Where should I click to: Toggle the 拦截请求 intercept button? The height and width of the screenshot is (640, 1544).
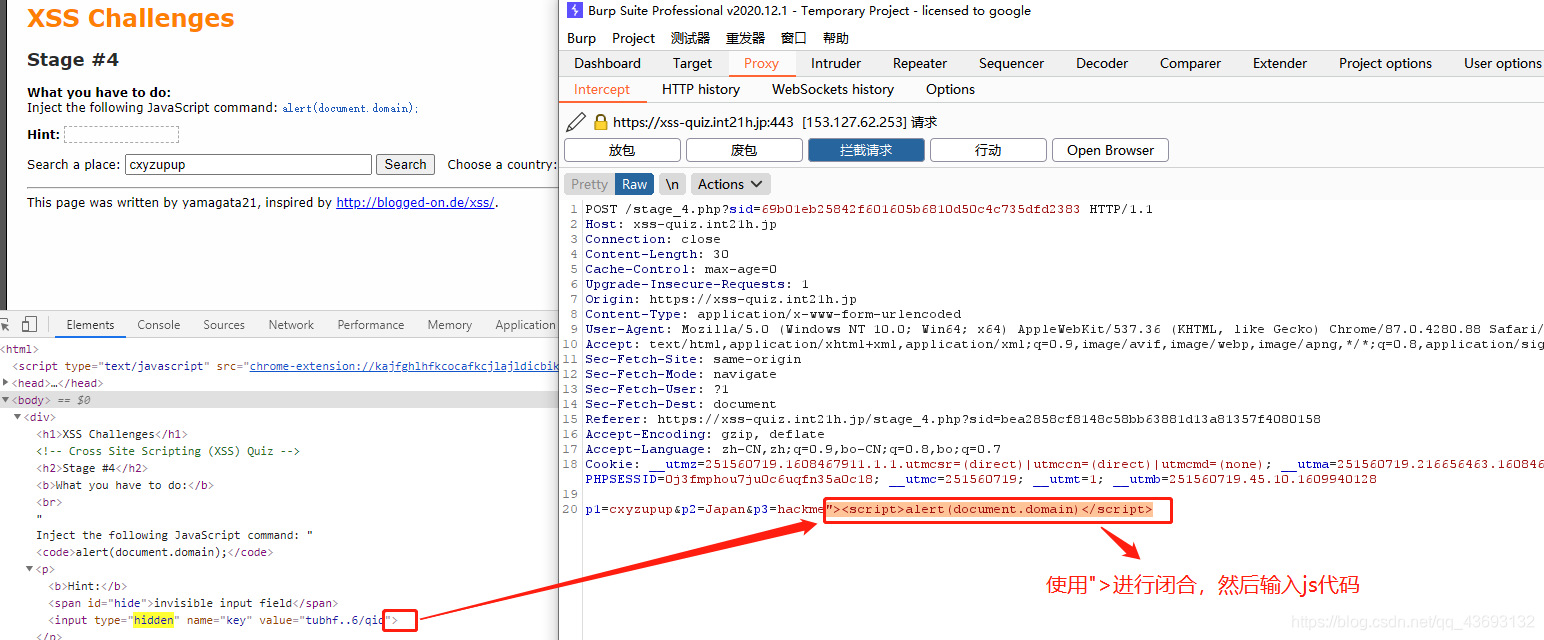click(866, 150)
